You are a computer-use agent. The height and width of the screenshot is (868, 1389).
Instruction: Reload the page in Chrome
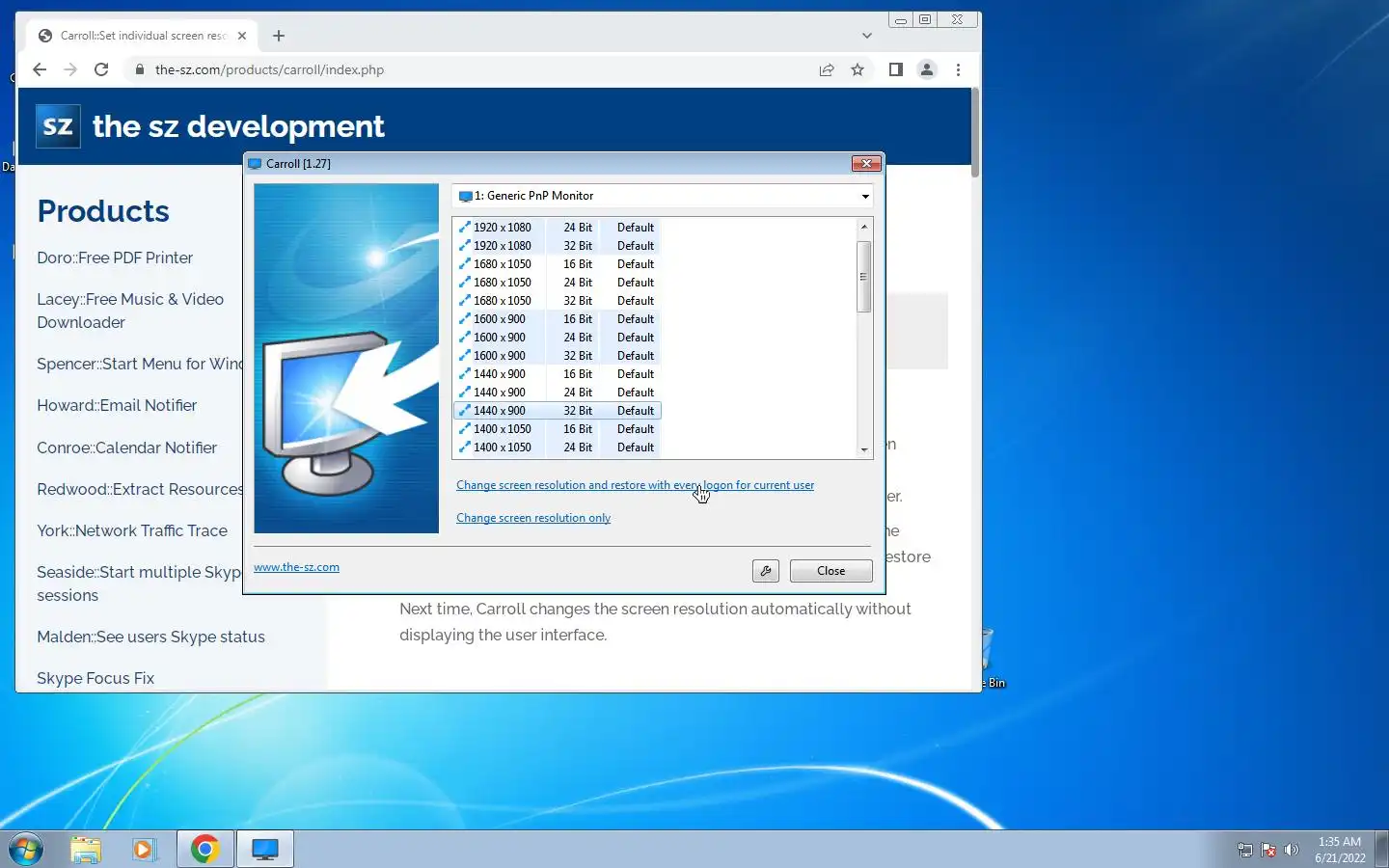101,69
